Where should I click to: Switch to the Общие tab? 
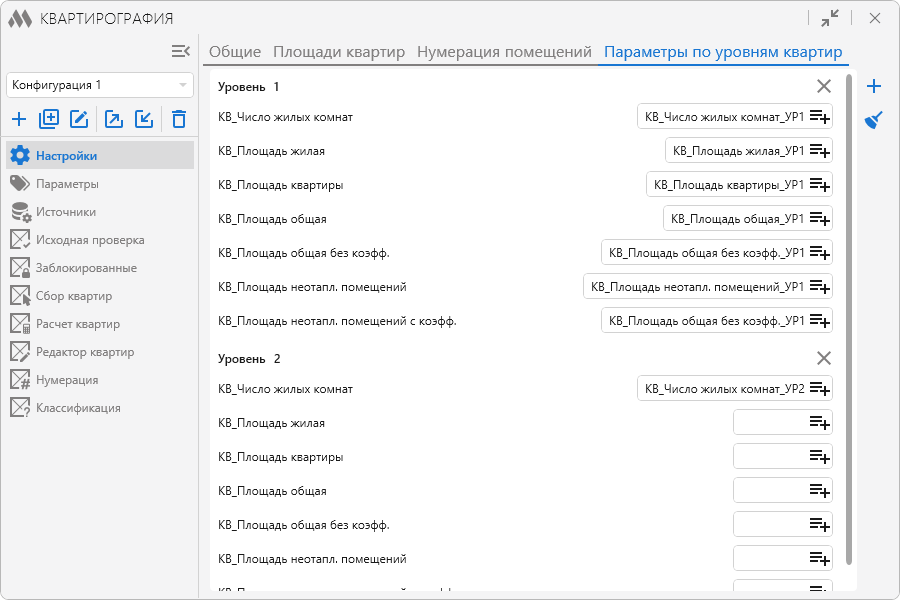coord(234,52)
